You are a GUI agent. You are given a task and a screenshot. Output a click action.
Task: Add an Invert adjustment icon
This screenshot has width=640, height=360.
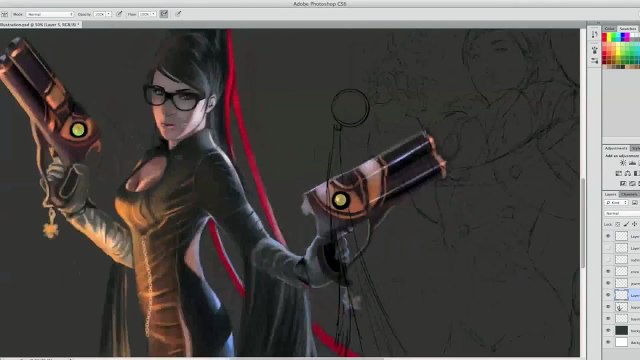(x=623, y=184)
